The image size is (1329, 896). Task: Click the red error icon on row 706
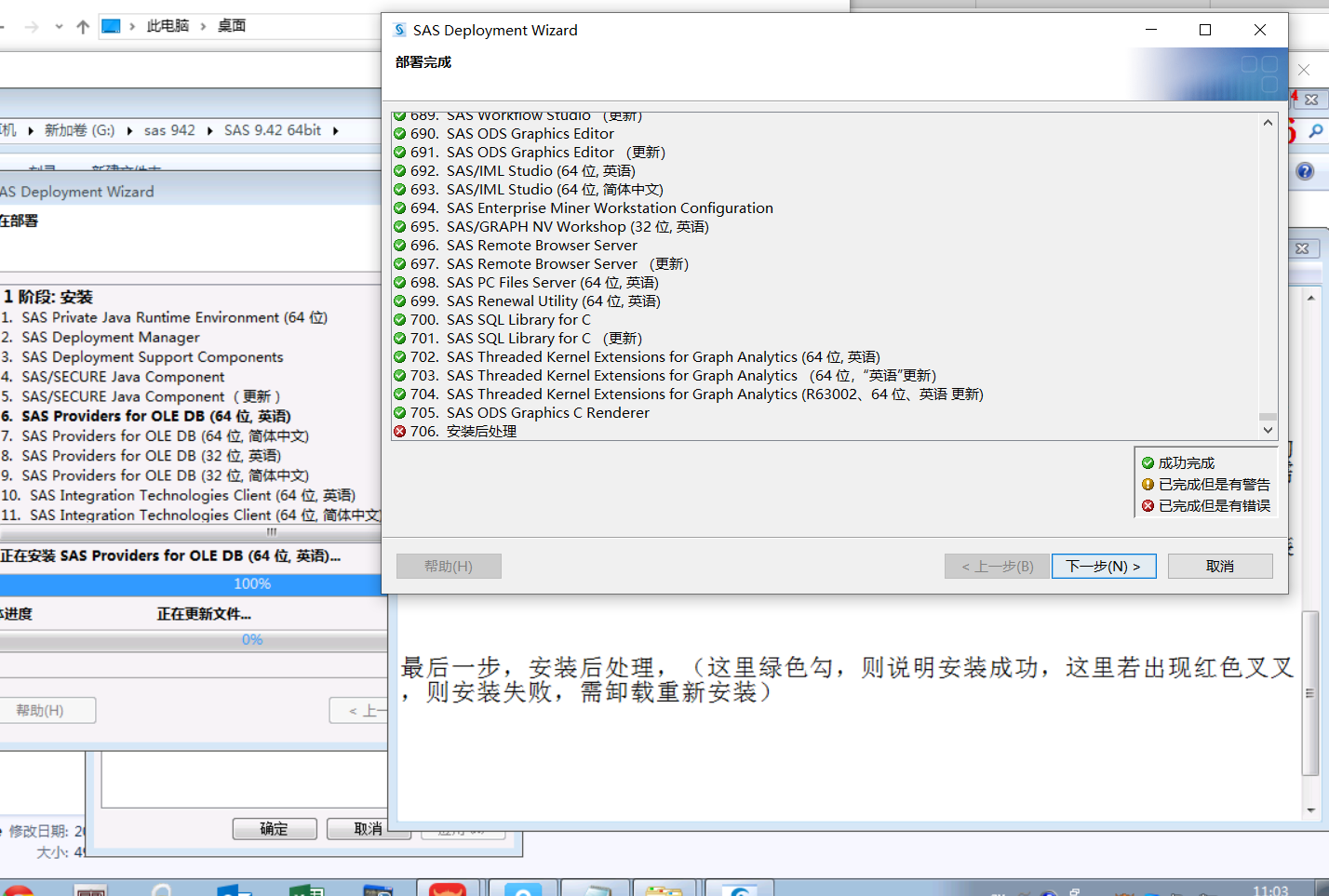[400, 431]
